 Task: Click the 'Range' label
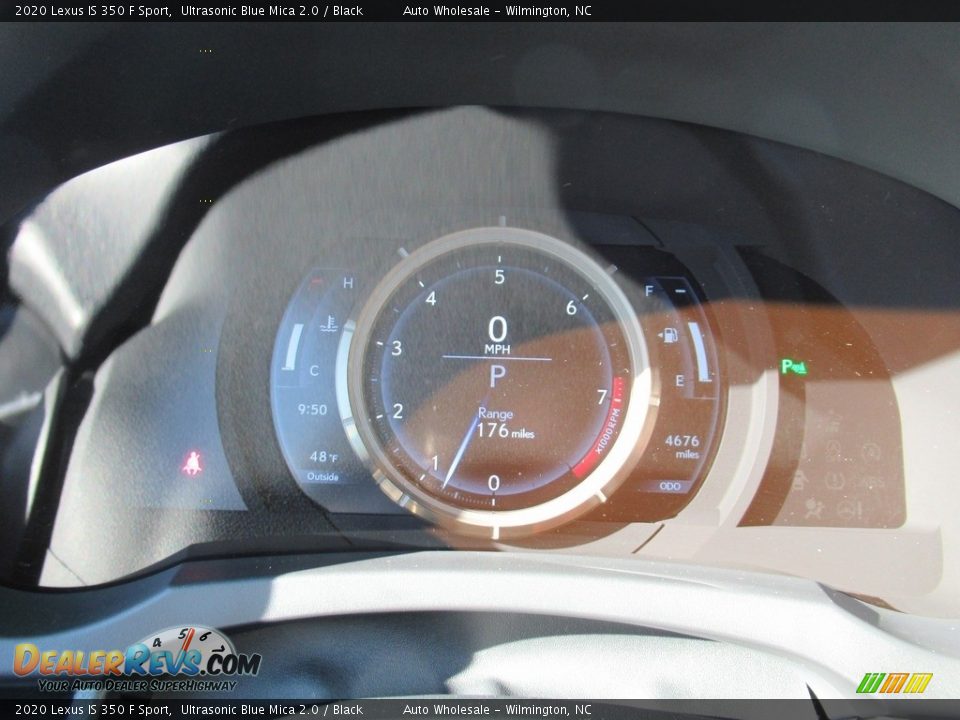495,413
